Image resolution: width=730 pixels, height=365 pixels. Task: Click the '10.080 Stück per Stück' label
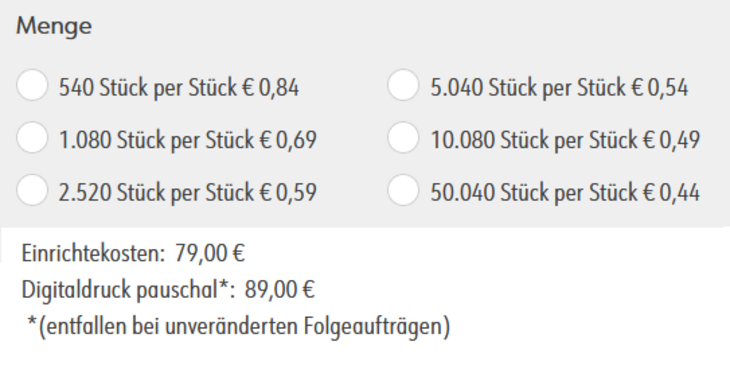pyautogui.click(x=534, y=140)
